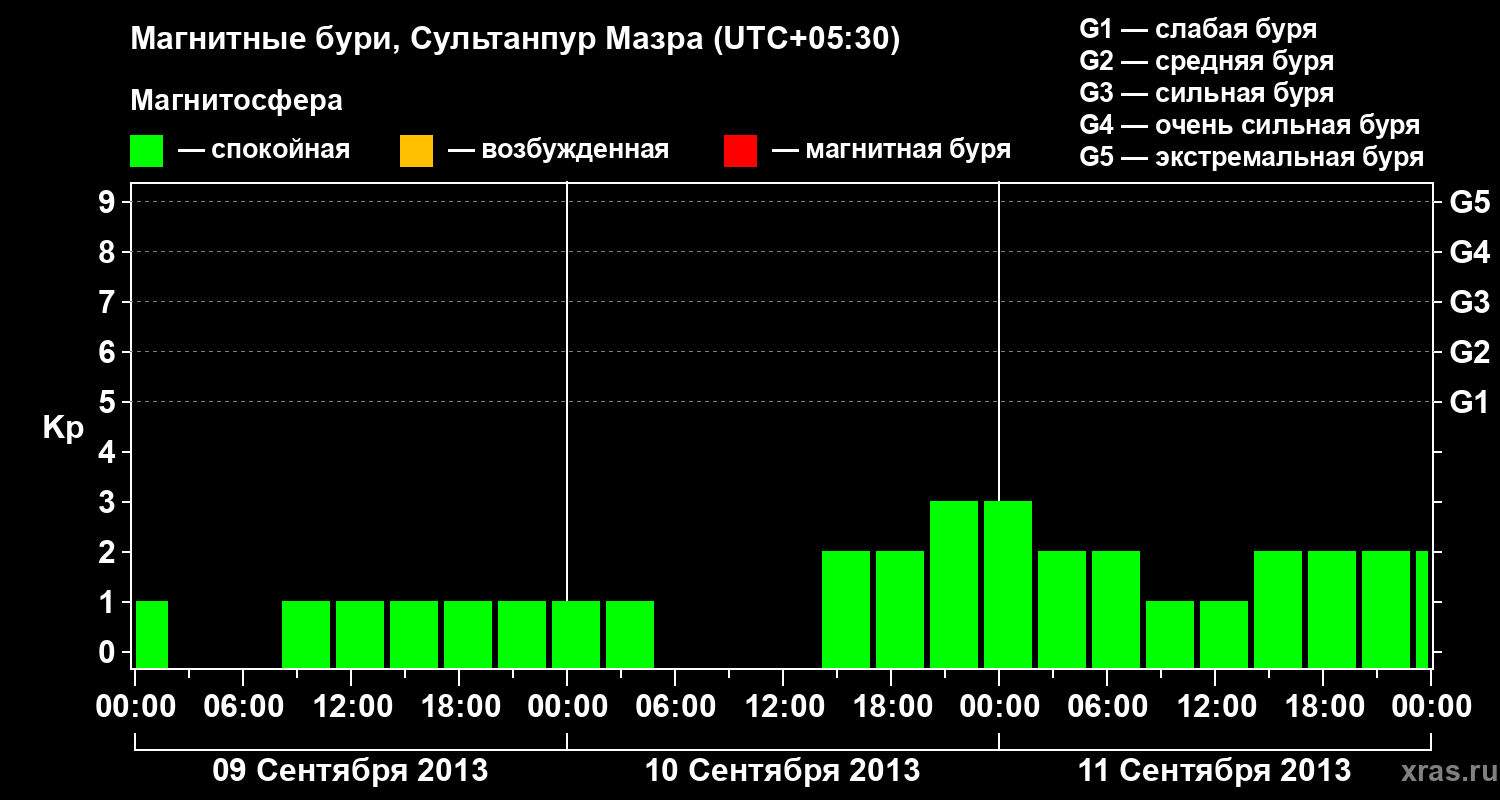Viewport: 1500px width, 800px height.
Task: Click the '11 Сентября 2013' date label
Action: coord(1214,770)
